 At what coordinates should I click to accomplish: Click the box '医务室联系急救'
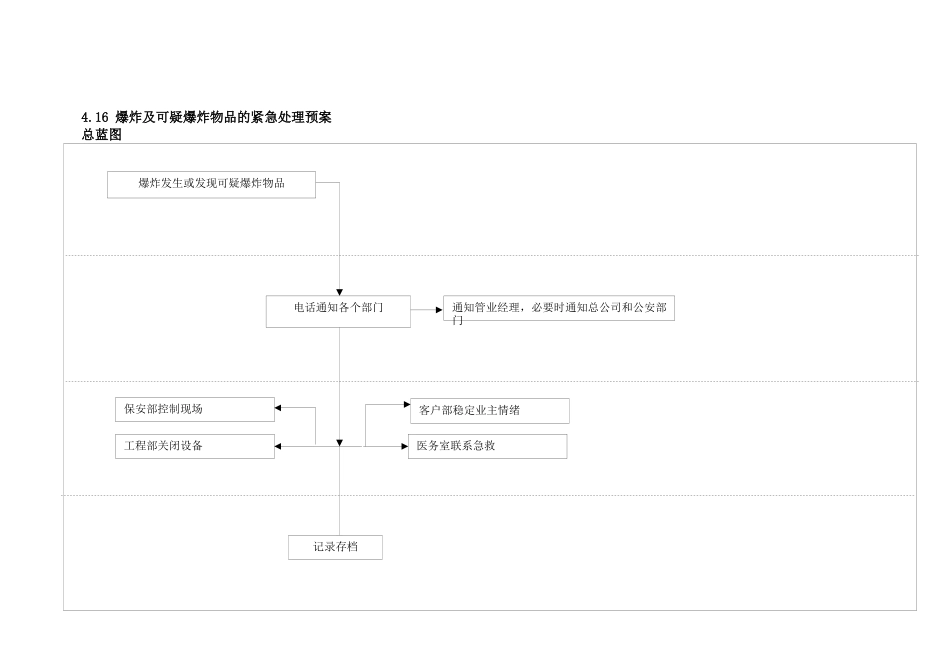pyautogui.click(x=488, y=447)
